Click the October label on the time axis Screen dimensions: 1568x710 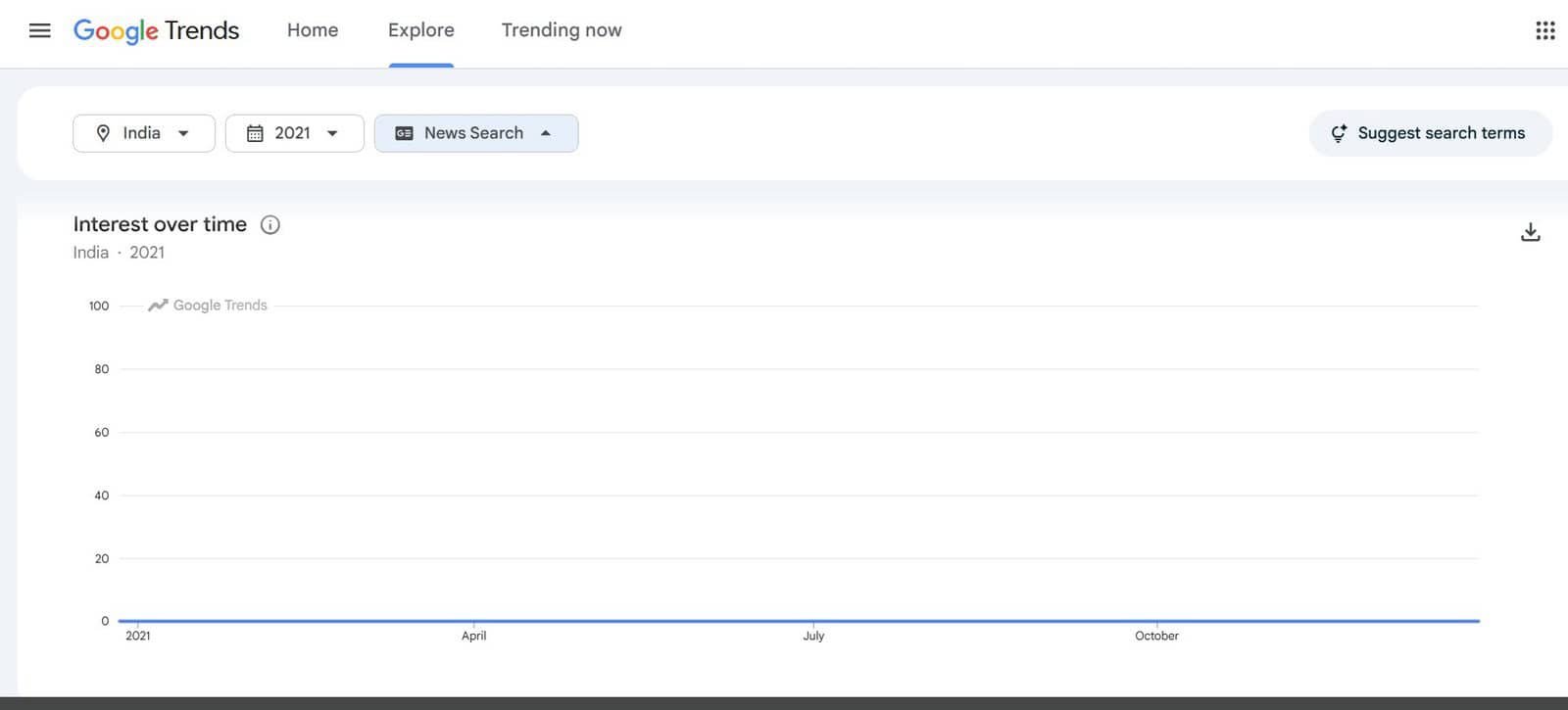click(1156, 636)
